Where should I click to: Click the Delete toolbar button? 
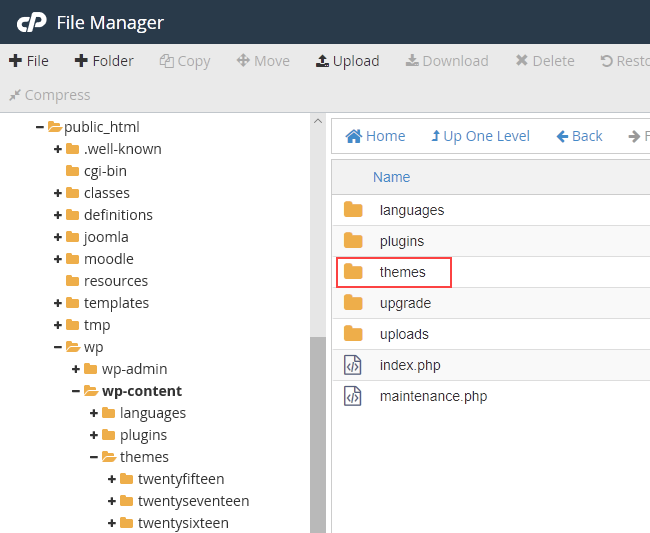click(x=545, y=61)
